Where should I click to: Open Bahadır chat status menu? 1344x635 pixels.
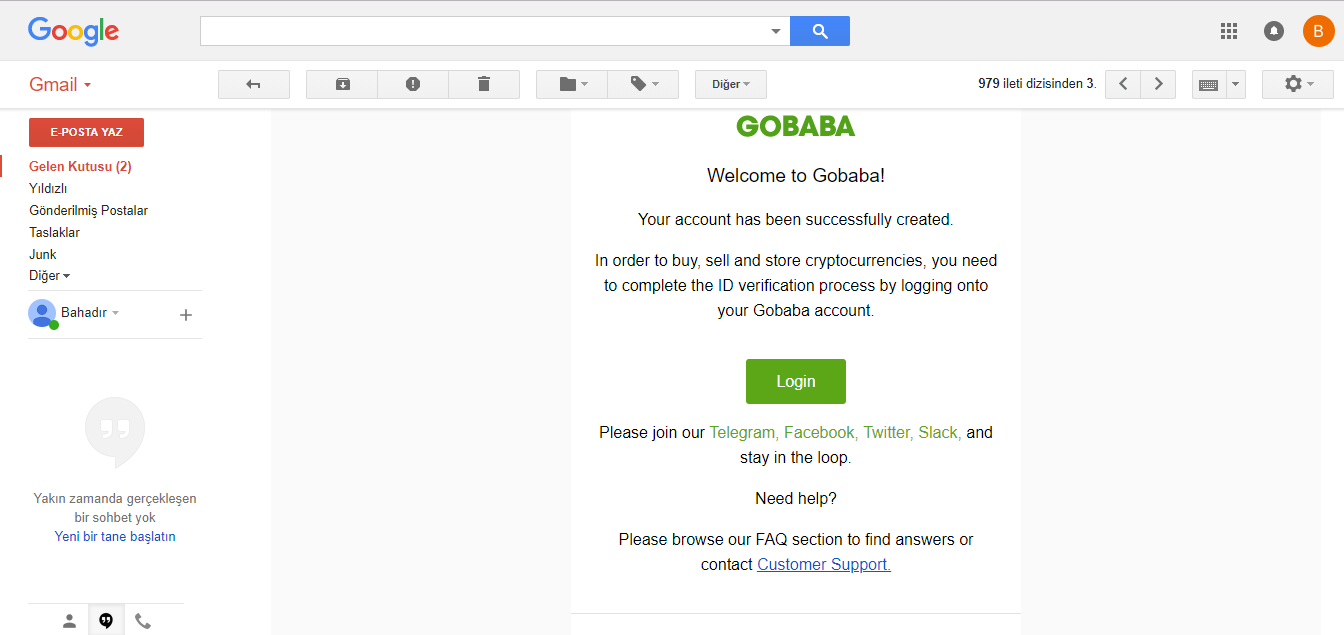pos(90,313)
